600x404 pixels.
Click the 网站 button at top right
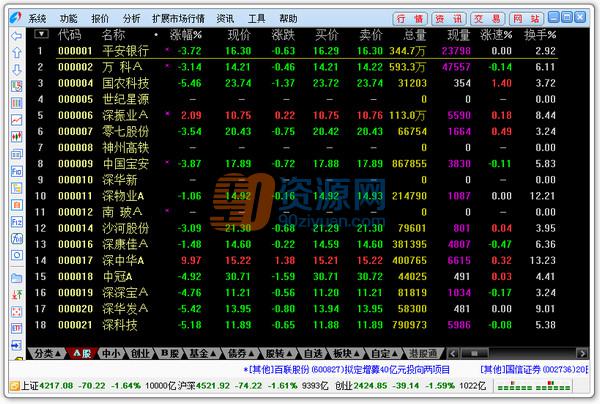pos(527,19)
